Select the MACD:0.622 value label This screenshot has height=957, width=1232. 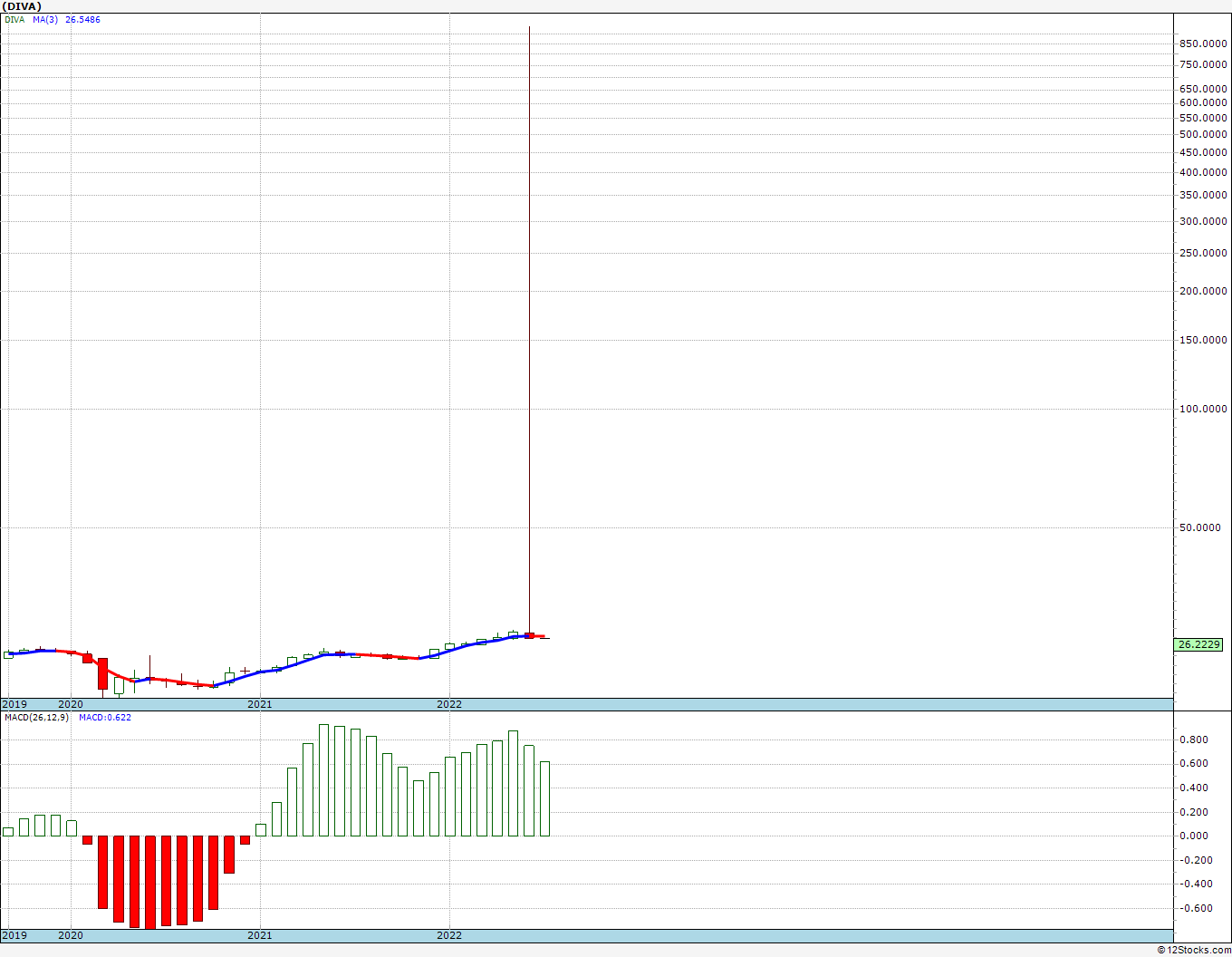click(x=105, y=718)
